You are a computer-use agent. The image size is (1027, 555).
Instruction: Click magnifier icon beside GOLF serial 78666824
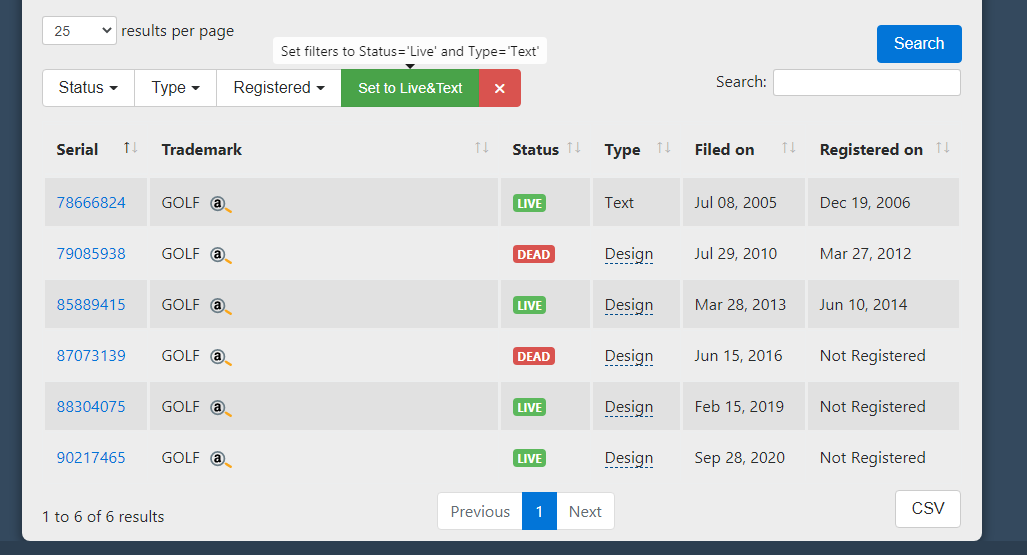[x=221, y=204]
